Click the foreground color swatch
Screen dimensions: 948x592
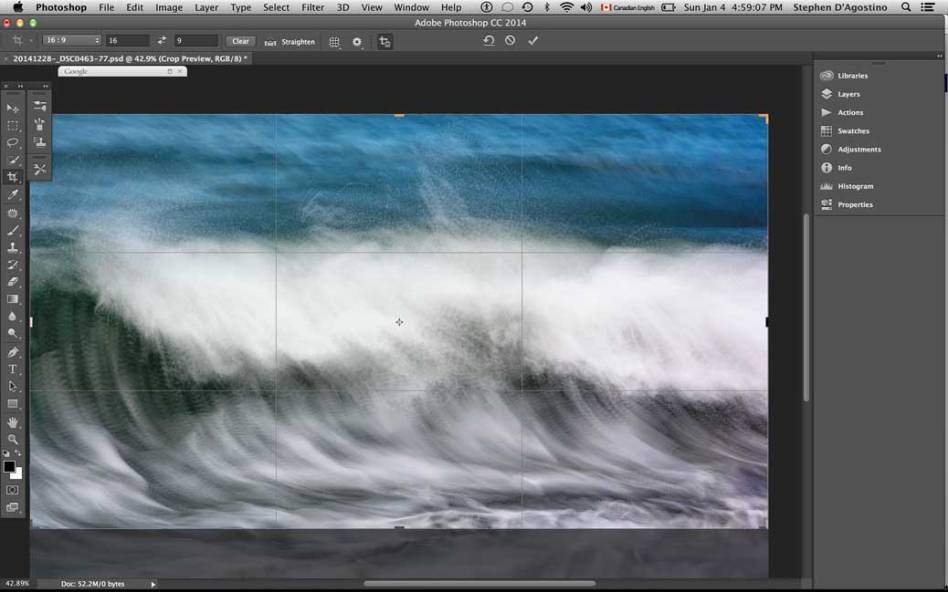pos(10,466)
